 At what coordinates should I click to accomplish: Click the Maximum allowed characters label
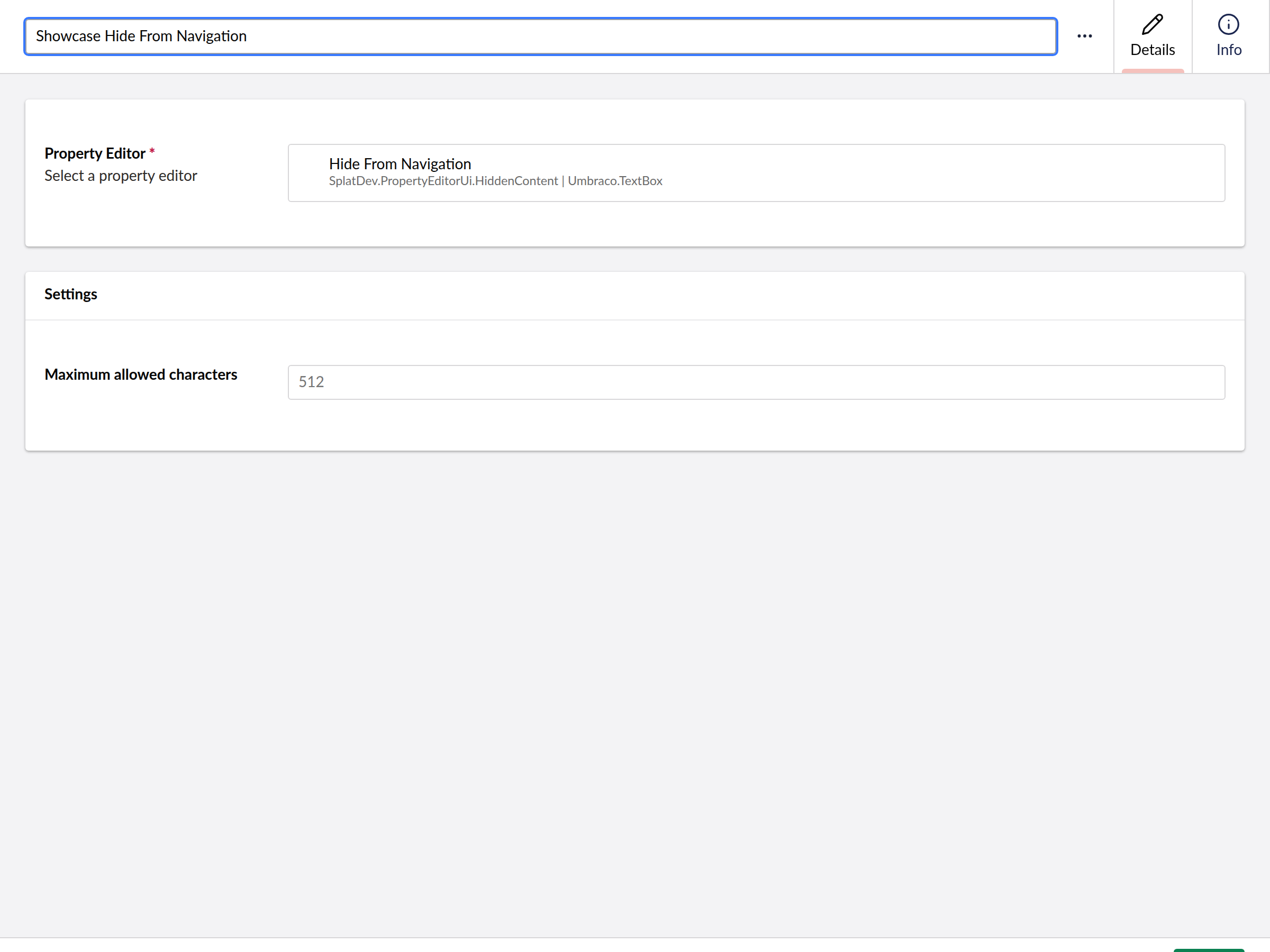tap(141, 374)
